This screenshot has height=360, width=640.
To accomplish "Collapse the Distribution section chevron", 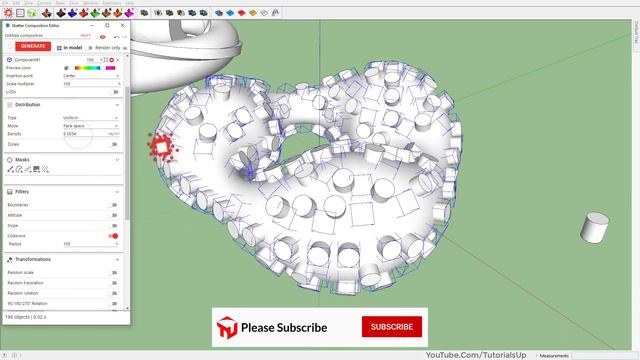I will 117,105.
